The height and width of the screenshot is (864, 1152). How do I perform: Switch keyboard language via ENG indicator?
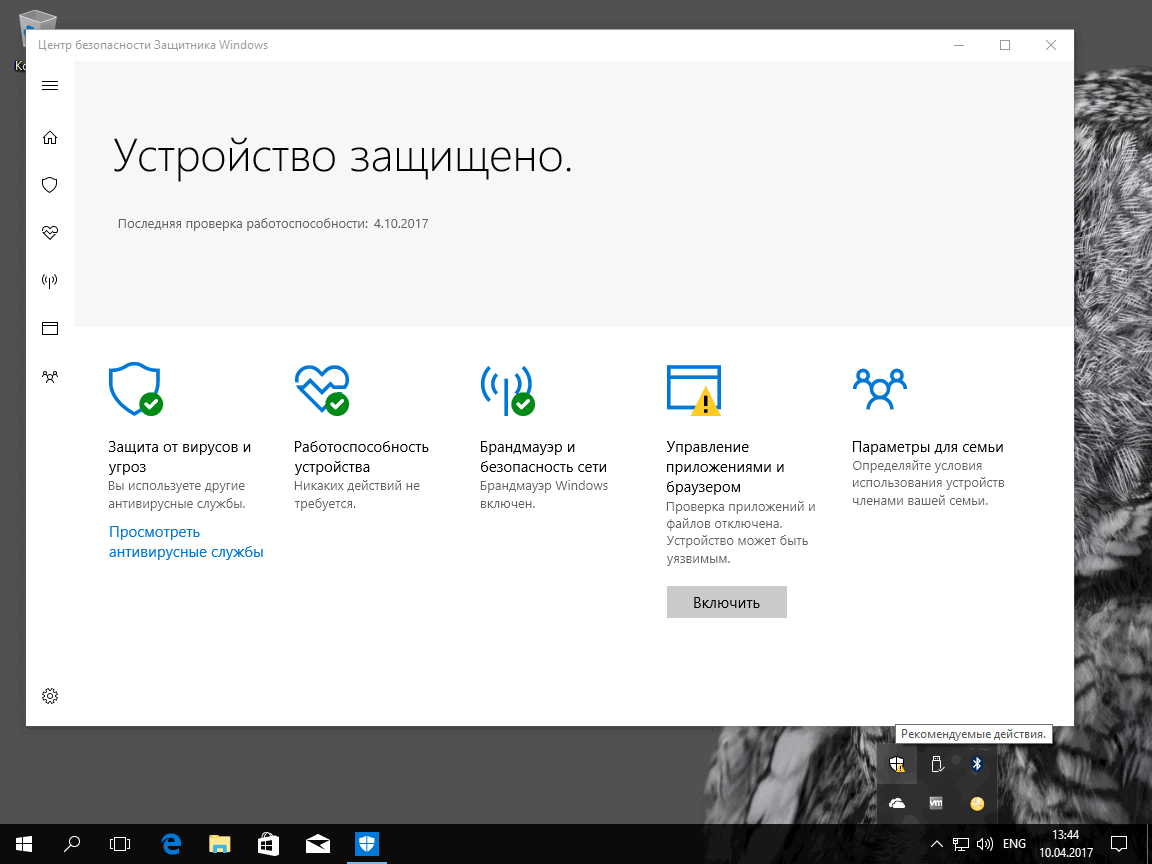tap(1013, 843)
